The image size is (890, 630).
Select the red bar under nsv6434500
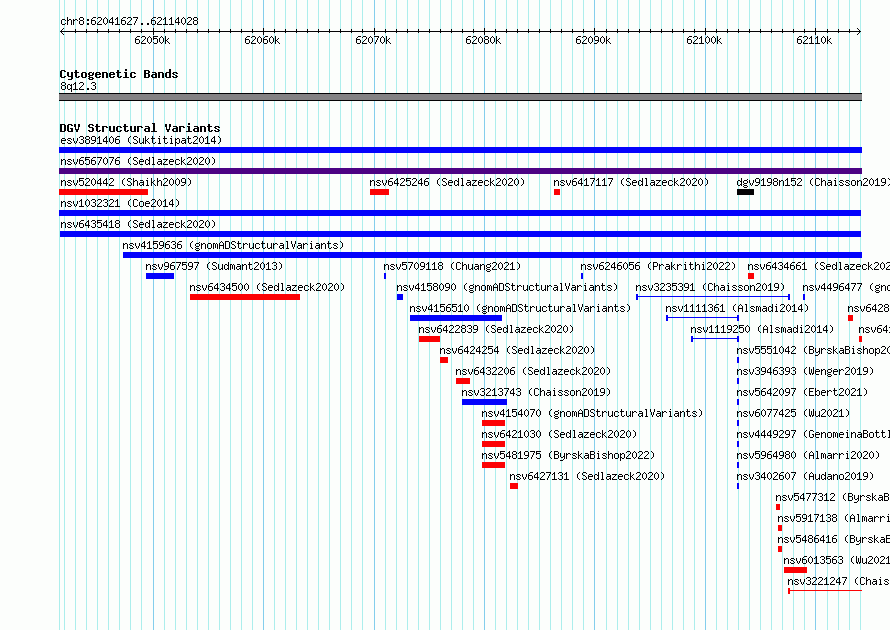click(245, 297)
